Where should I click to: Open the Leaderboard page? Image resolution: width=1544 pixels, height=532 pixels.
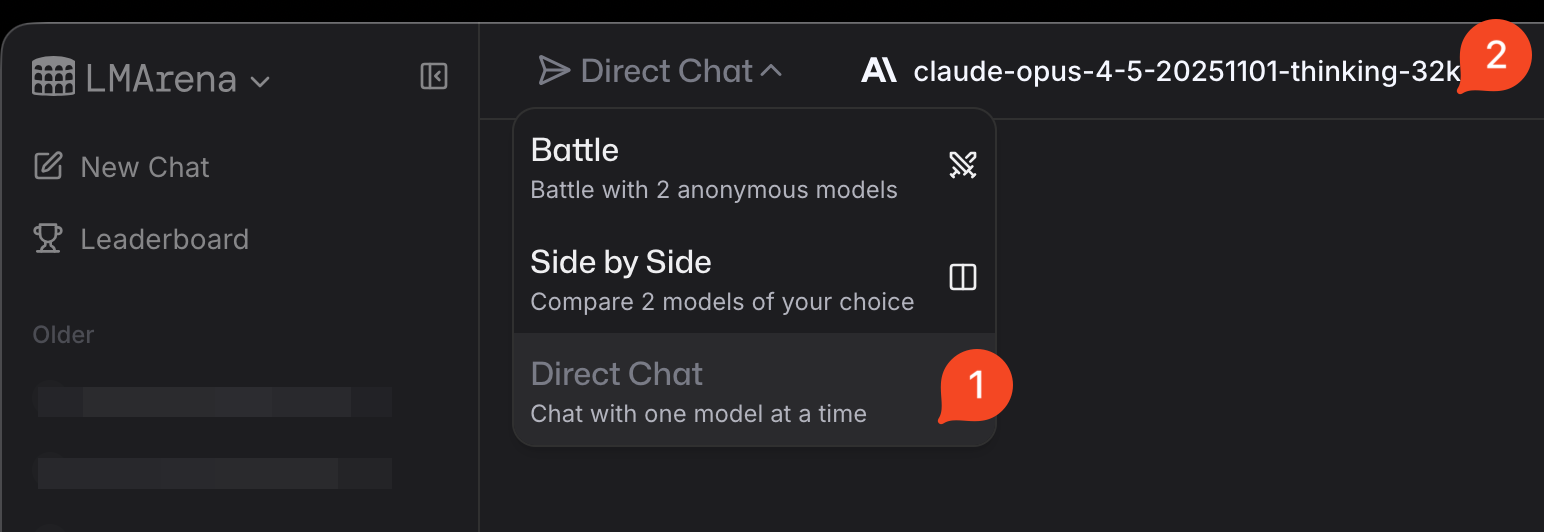164,240
